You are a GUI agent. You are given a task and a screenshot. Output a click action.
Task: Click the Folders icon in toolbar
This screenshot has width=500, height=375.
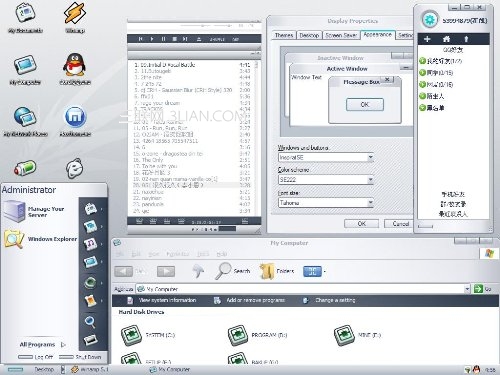267,271
